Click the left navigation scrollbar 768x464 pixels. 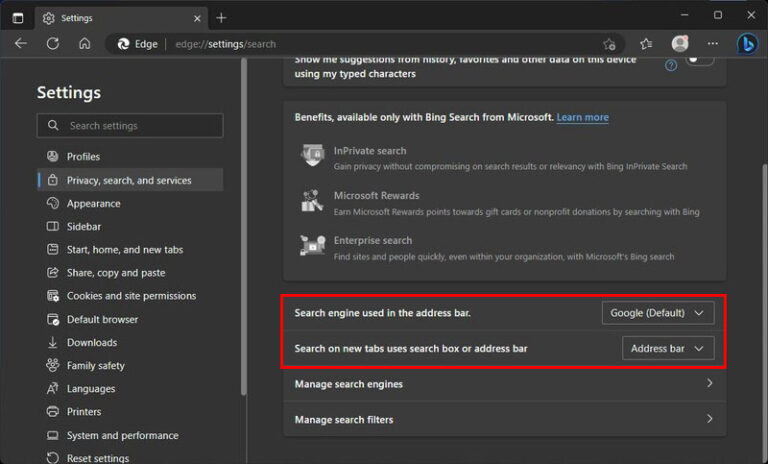coord(243,226)
